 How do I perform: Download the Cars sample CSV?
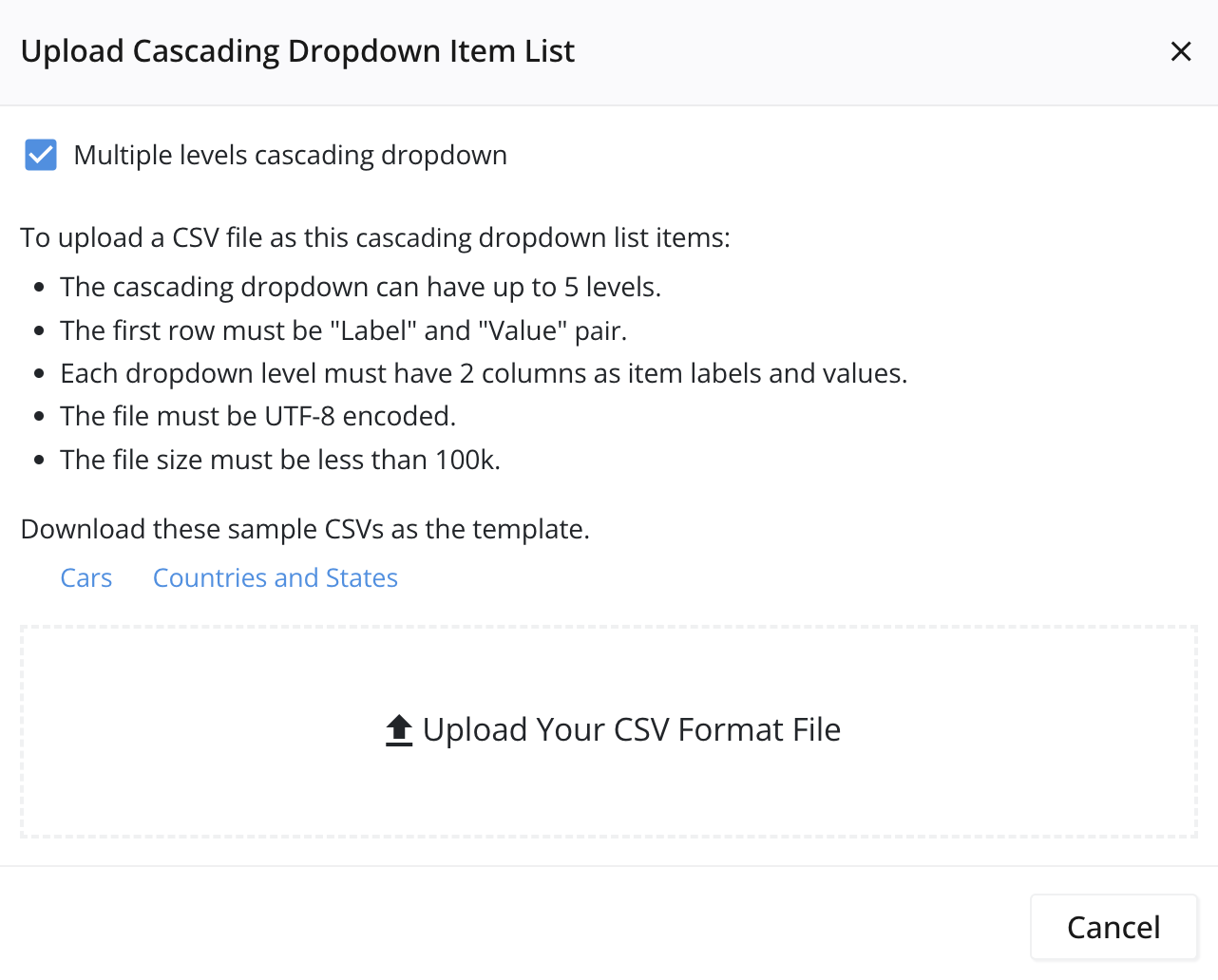click(x=86, y=578)
